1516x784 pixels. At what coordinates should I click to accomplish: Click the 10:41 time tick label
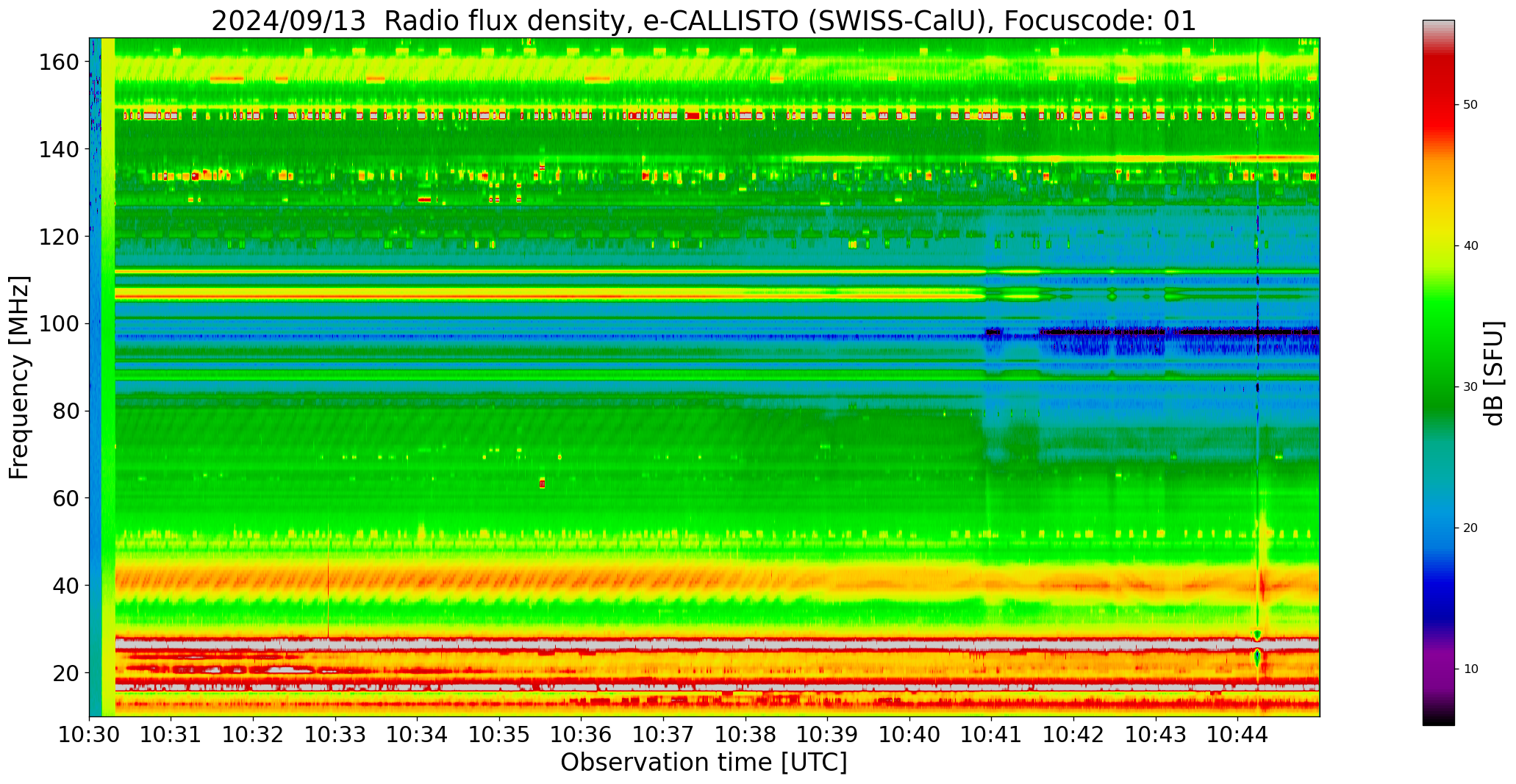point(991,734)
